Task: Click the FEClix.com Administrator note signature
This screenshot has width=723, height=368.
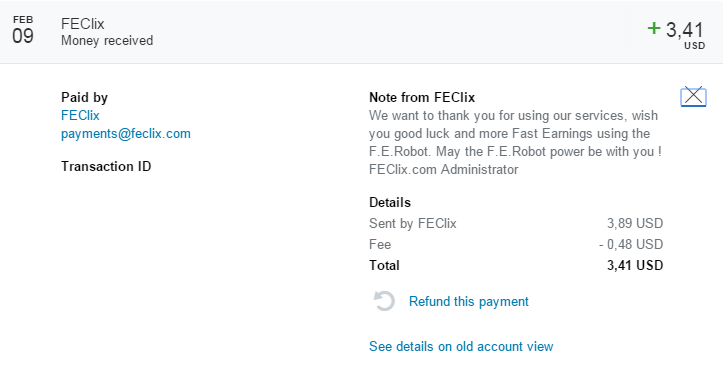Action: coord(444,169)
